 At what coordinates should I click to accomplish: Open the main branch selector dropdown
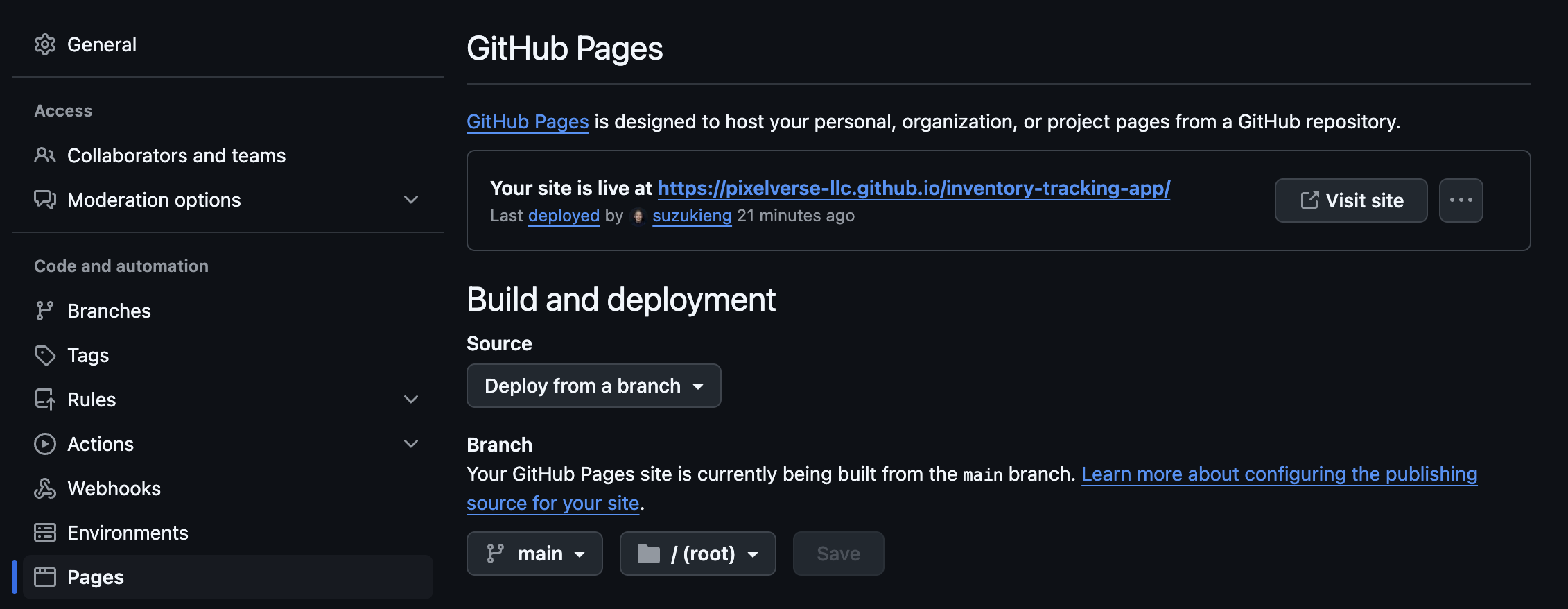(x=534, y=554)
